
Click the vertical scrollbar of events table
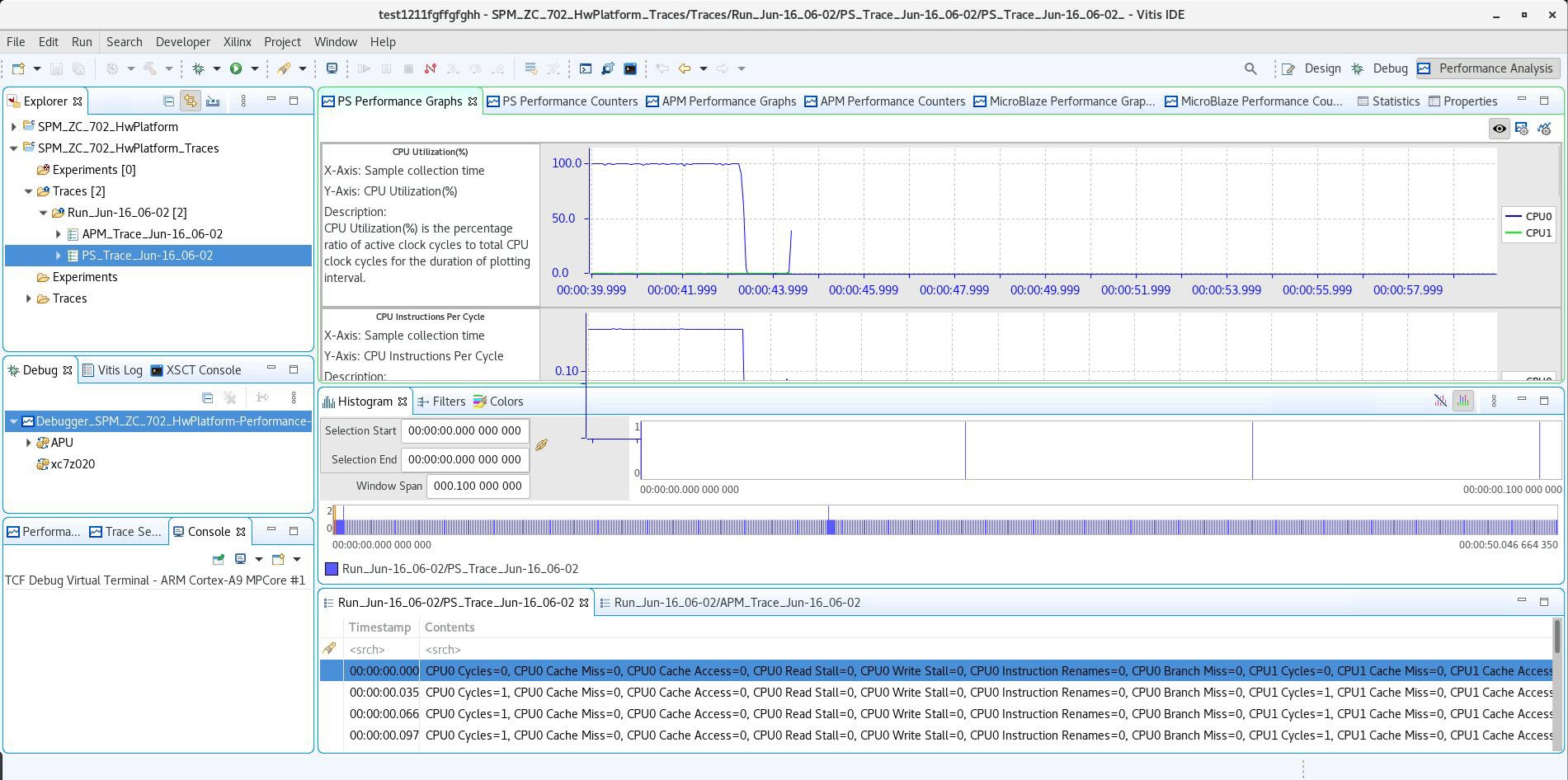click(1556, 684)
